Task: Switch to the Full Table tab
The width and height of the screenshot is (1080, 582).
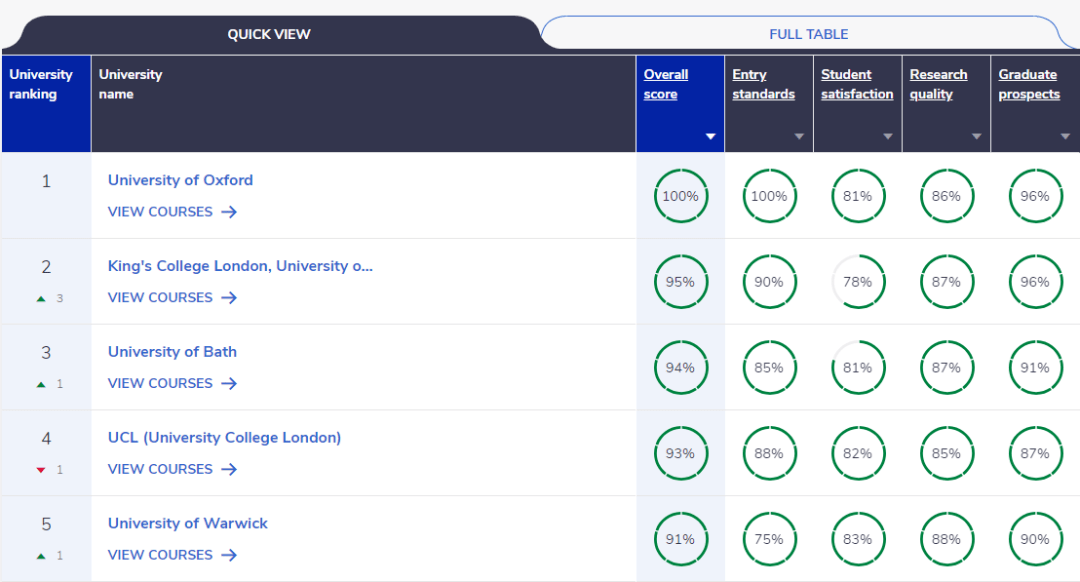Action: (x=809, y=34)
